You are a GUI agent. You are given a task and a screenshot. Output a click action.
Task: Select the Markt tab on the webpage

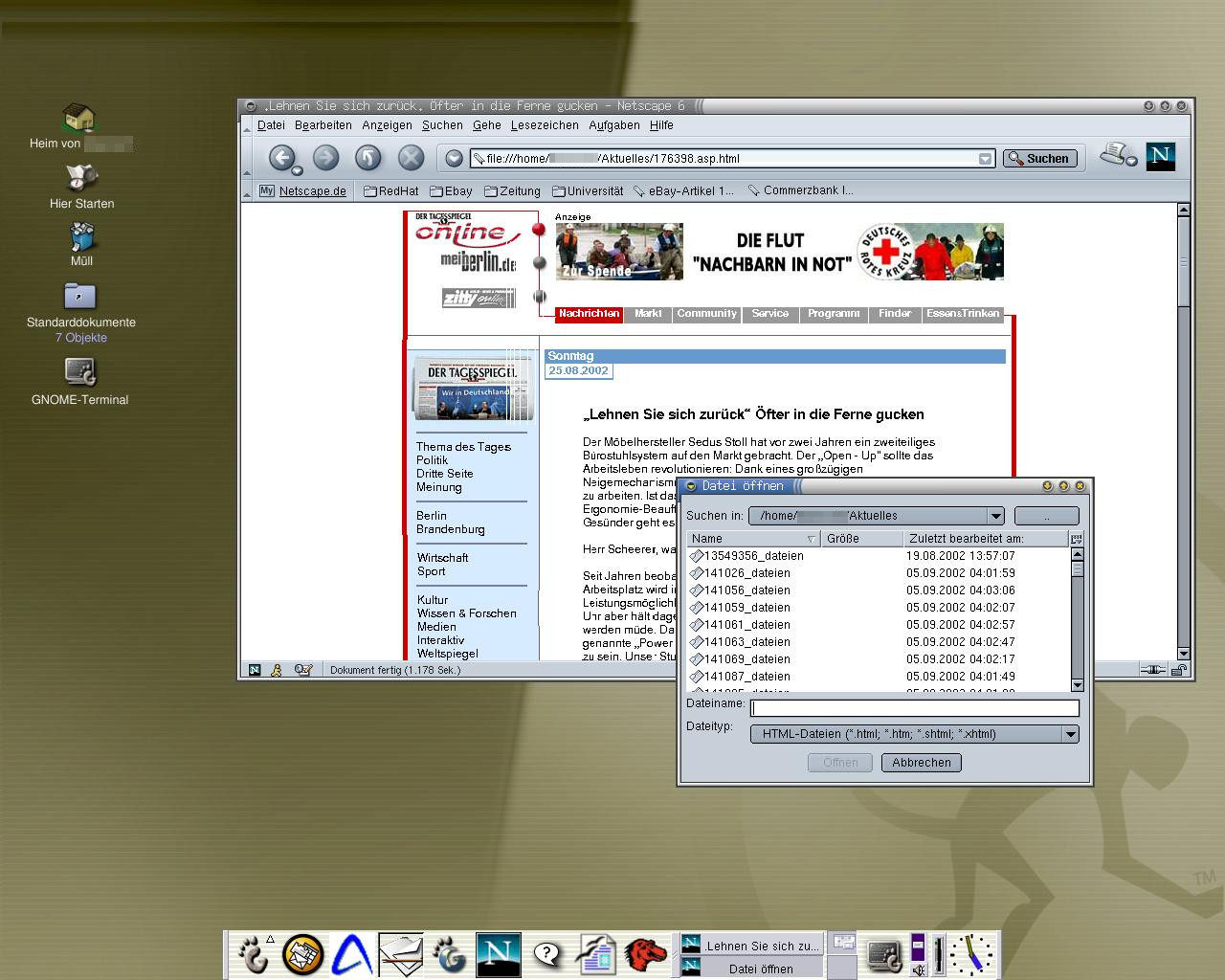[648, 314]
